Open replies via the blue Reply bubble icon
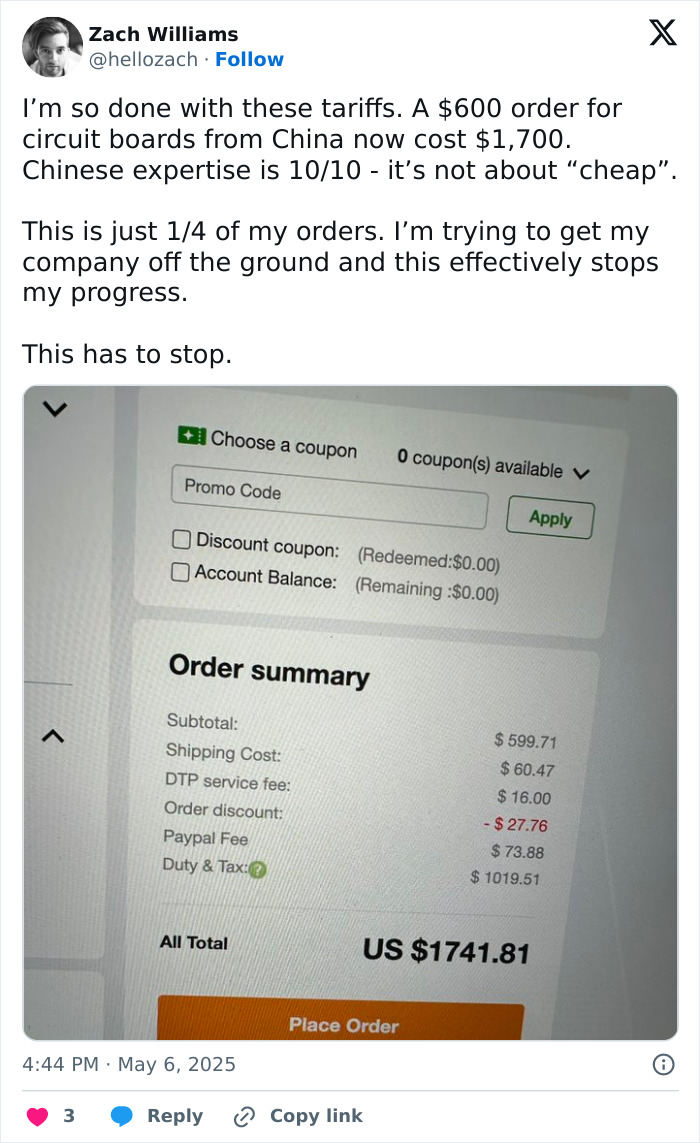Image resolution: width=700 pixels, height=1143 pixels. [123, 1116]
